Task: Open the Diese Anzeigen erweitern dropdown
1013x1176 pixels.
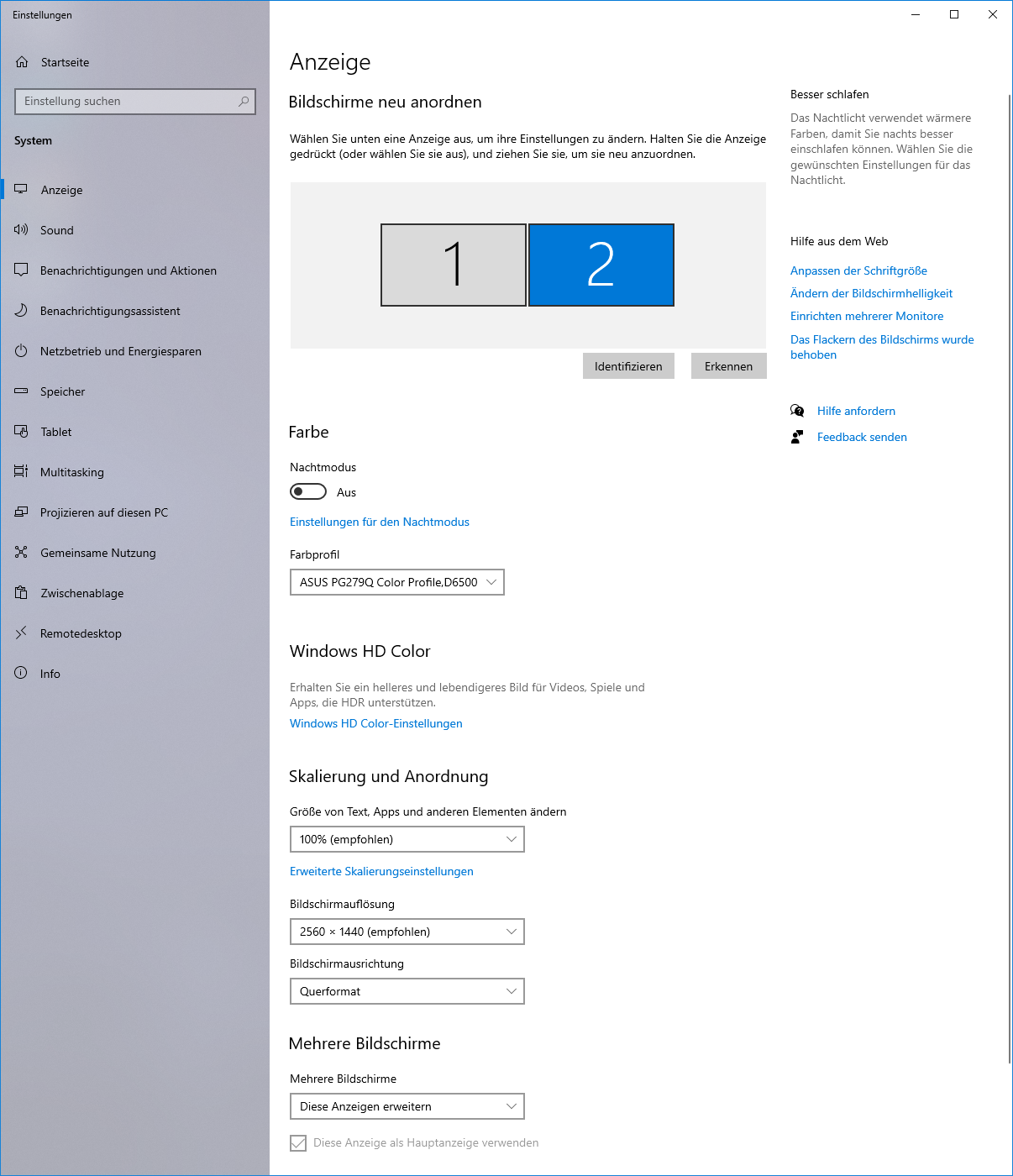Action: tap(407, 1106)
